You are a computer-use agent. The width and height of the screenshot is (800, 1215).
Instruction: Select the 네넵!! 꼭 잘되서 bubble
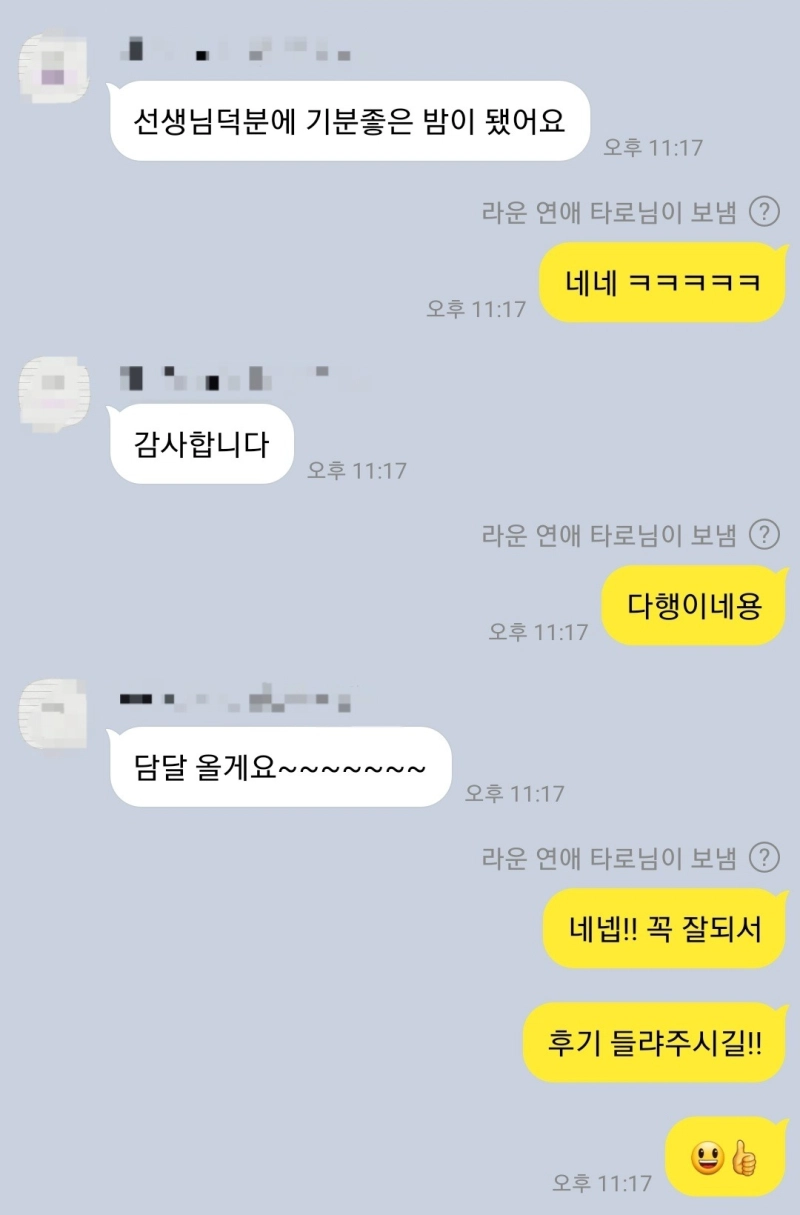[x=665, y=929]
